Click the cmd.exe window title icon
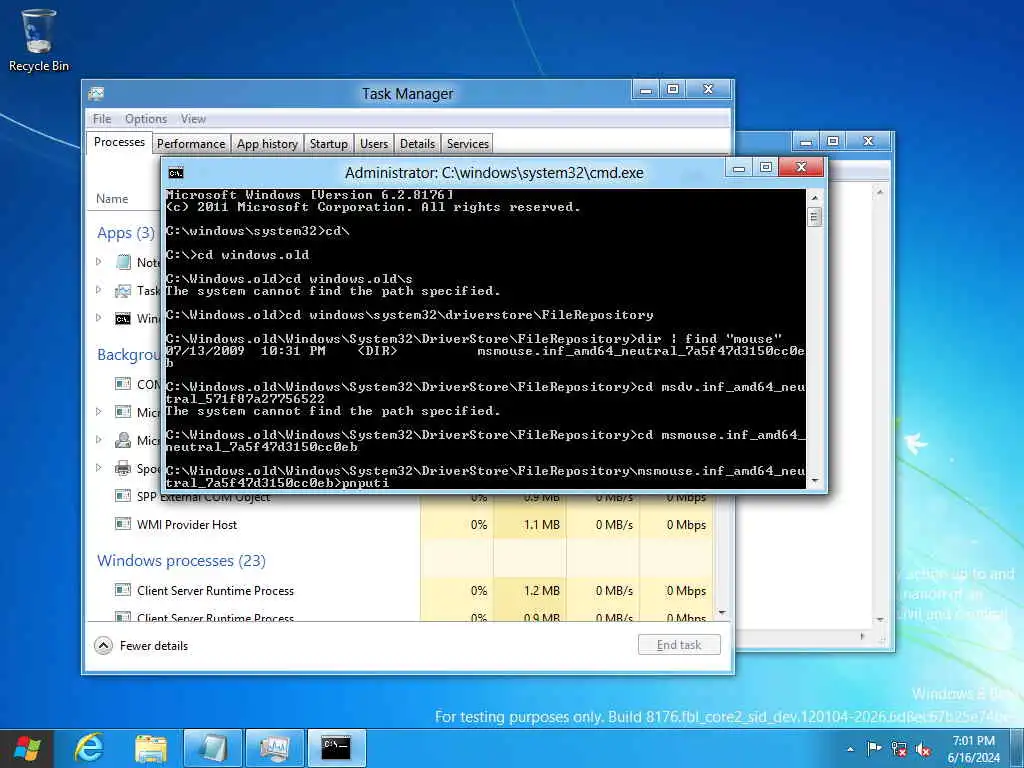The height and width of the screenshot is (768, 1024). pyautogui.click(x=176, y=172)
